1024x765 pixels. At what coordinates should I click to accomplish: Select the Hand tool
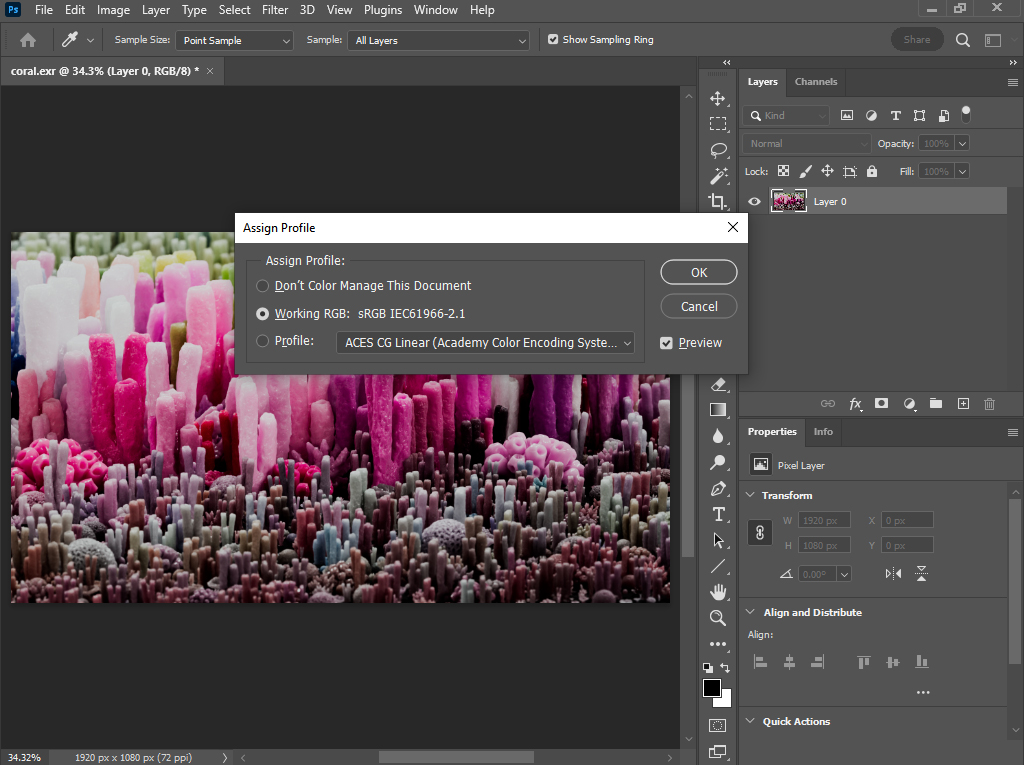[718, 592]
